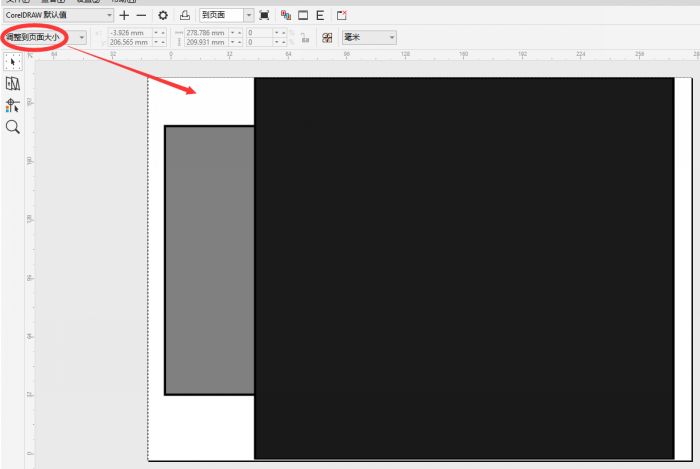Click the -3.926 mm horizontal position field
Screen dimensions: 700x469
pos(130,33)
